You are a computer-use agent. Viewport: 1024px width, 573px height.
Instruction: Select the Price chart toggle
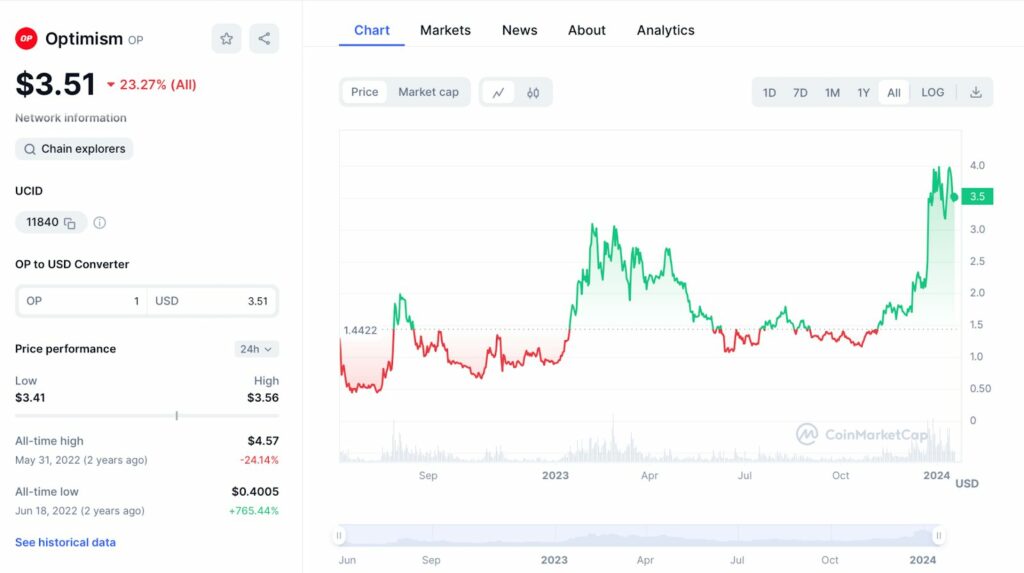[x=364, y=92]
